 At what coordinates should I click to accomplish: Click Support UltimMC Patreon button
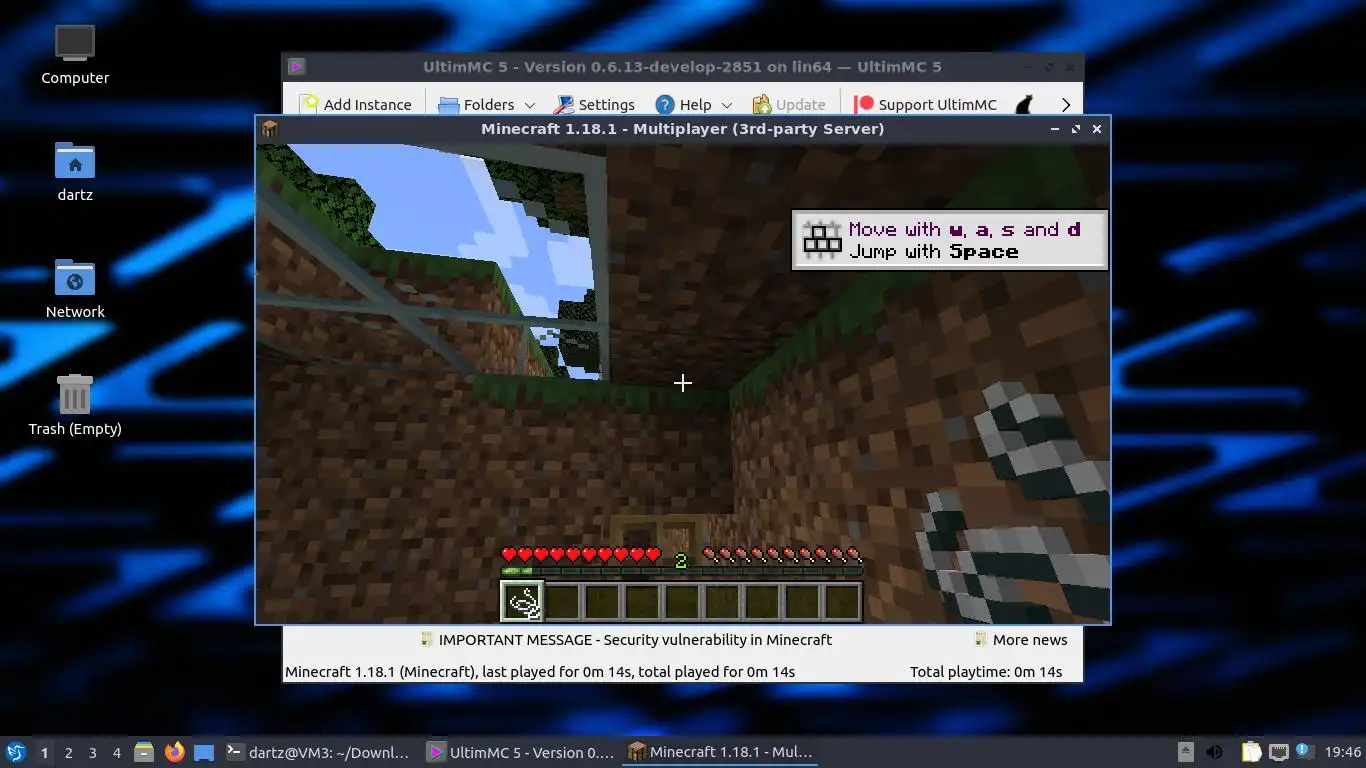coord(927,104)
